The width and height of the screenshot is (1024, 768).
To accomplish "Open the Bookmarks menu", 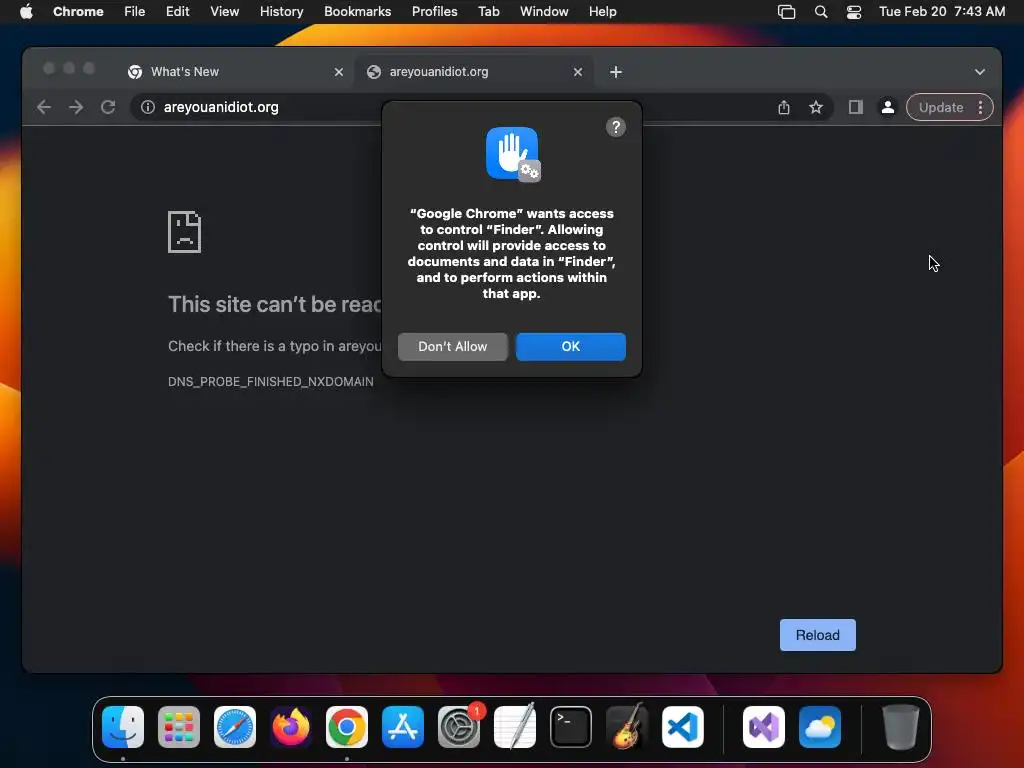I will pos(357,12).
